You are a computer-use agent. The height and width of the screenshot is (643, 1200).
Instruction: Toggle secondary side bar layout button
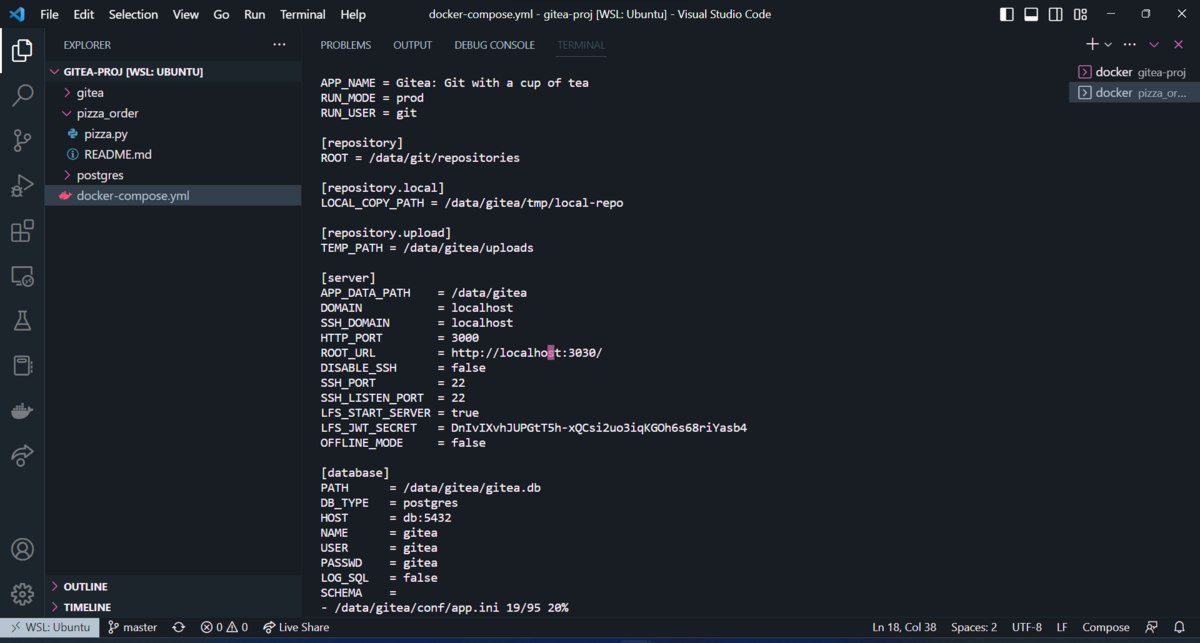coord(1056,14)
